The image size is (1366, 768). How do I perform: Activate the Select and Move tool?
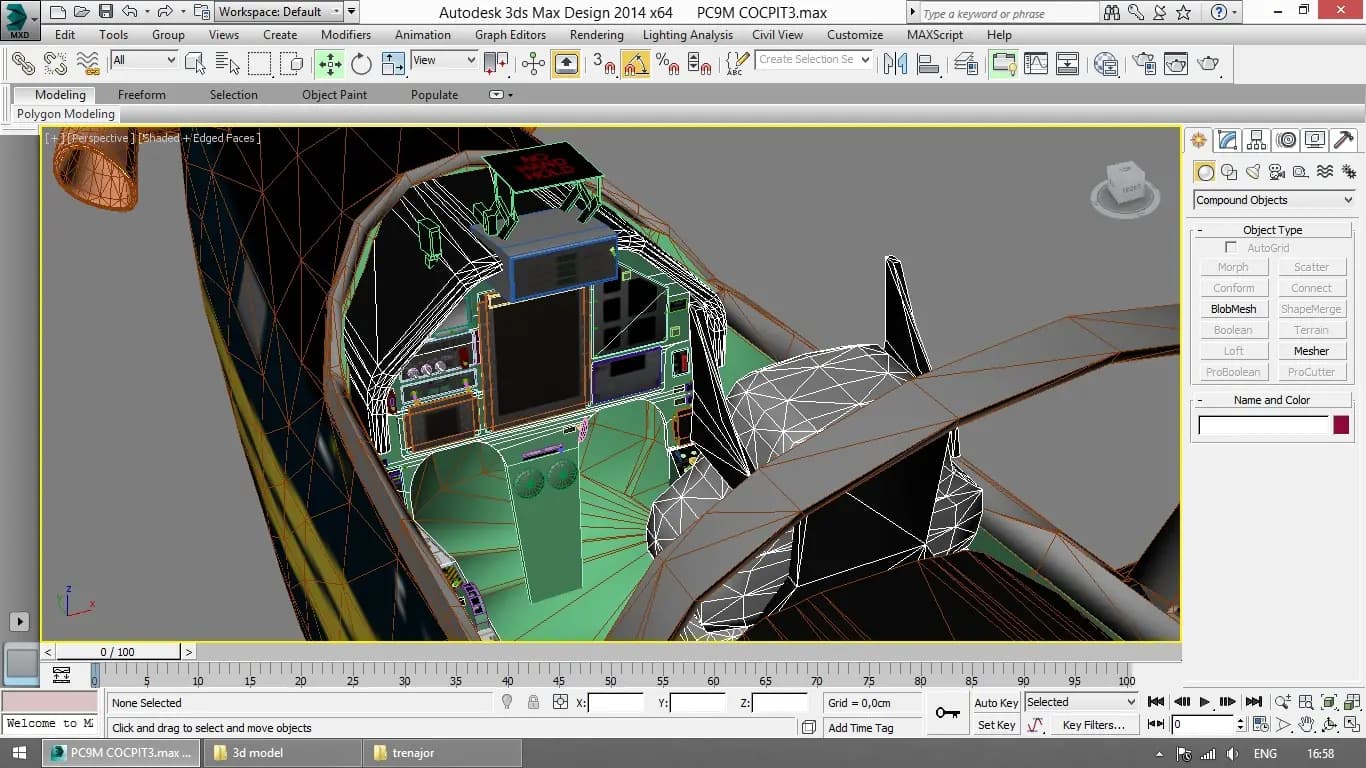[329, 64]
